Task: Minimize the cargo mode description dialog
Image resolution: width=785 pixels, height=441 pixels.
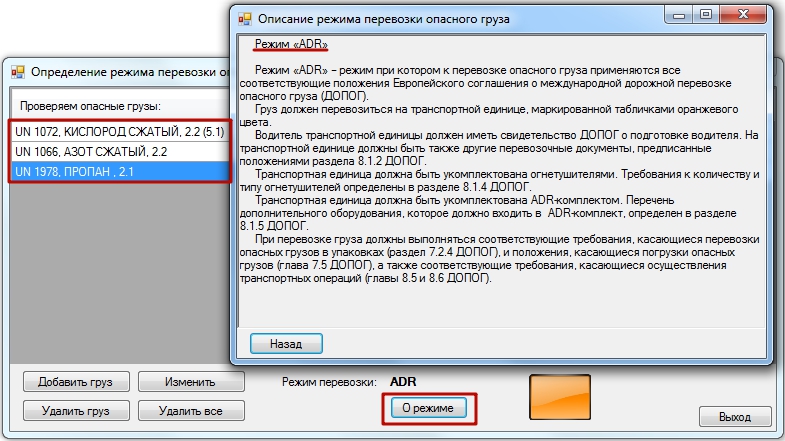Action: coord(682,15)
